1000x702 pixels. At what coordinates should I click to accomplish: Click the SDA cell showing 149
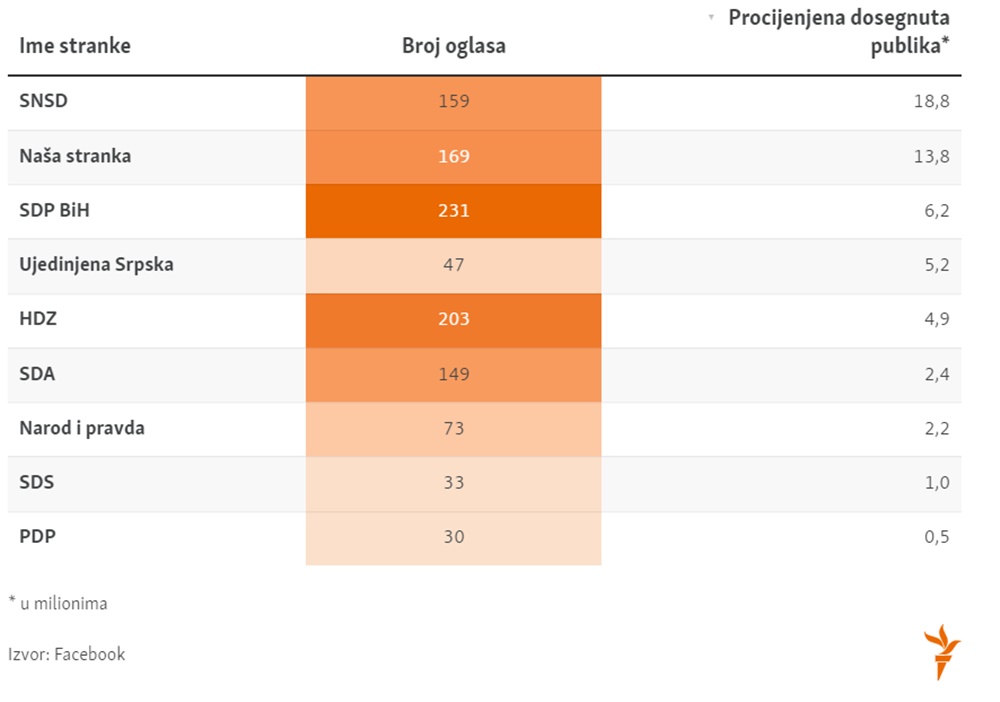tap(453, 374)
